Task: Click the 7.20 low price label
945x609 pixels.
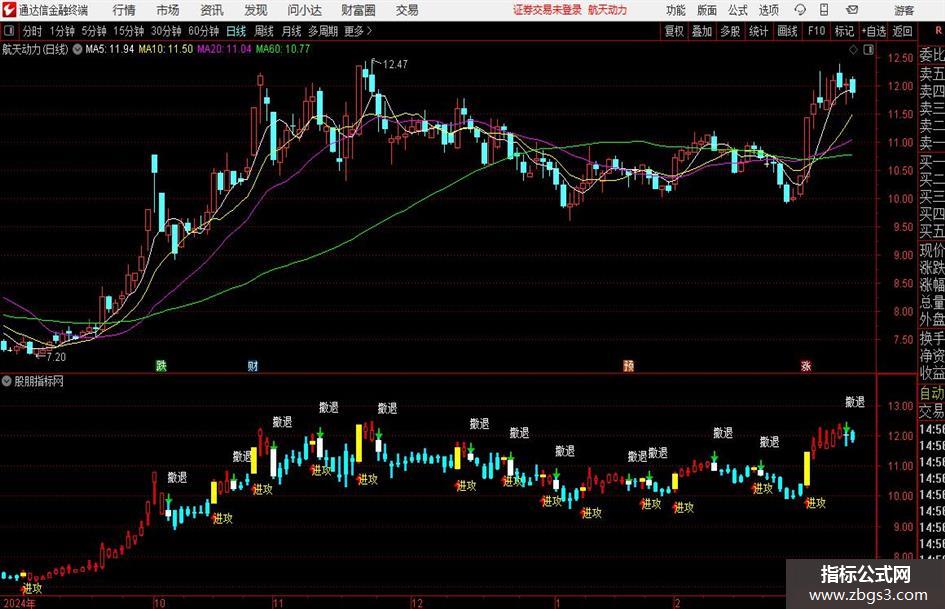Action: pyautogui.click(x=56, y=357)
